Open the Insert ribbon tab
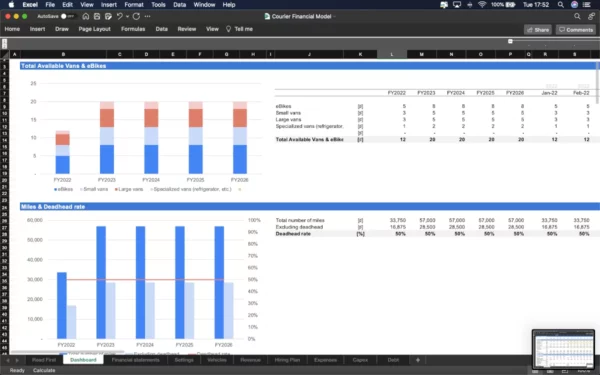 pos(38,29)
